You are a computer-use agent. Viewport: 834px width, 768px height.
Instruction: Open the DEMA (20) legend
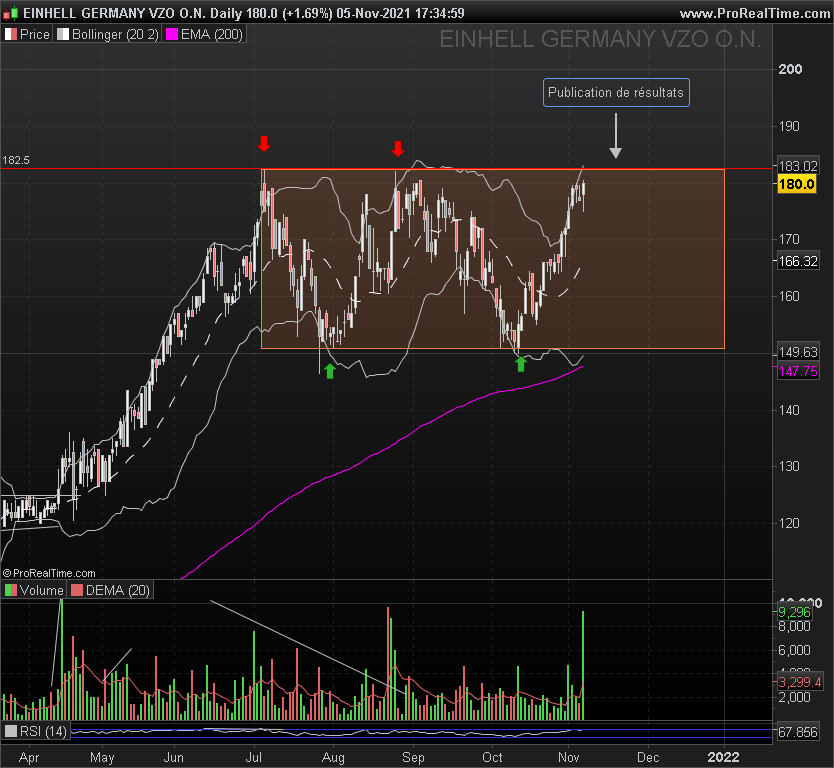coord(111,590)
